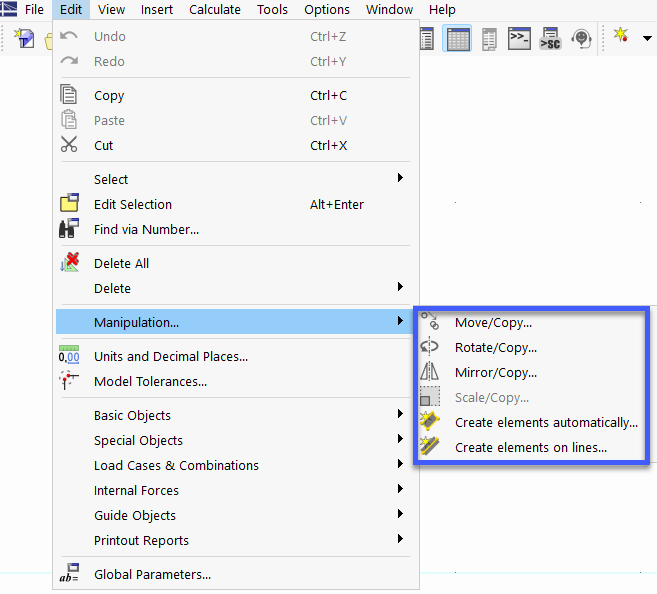Viewport: 657px width, 594px height.
Task: Click the Copy page icon
Action: (x=69, y=94)
